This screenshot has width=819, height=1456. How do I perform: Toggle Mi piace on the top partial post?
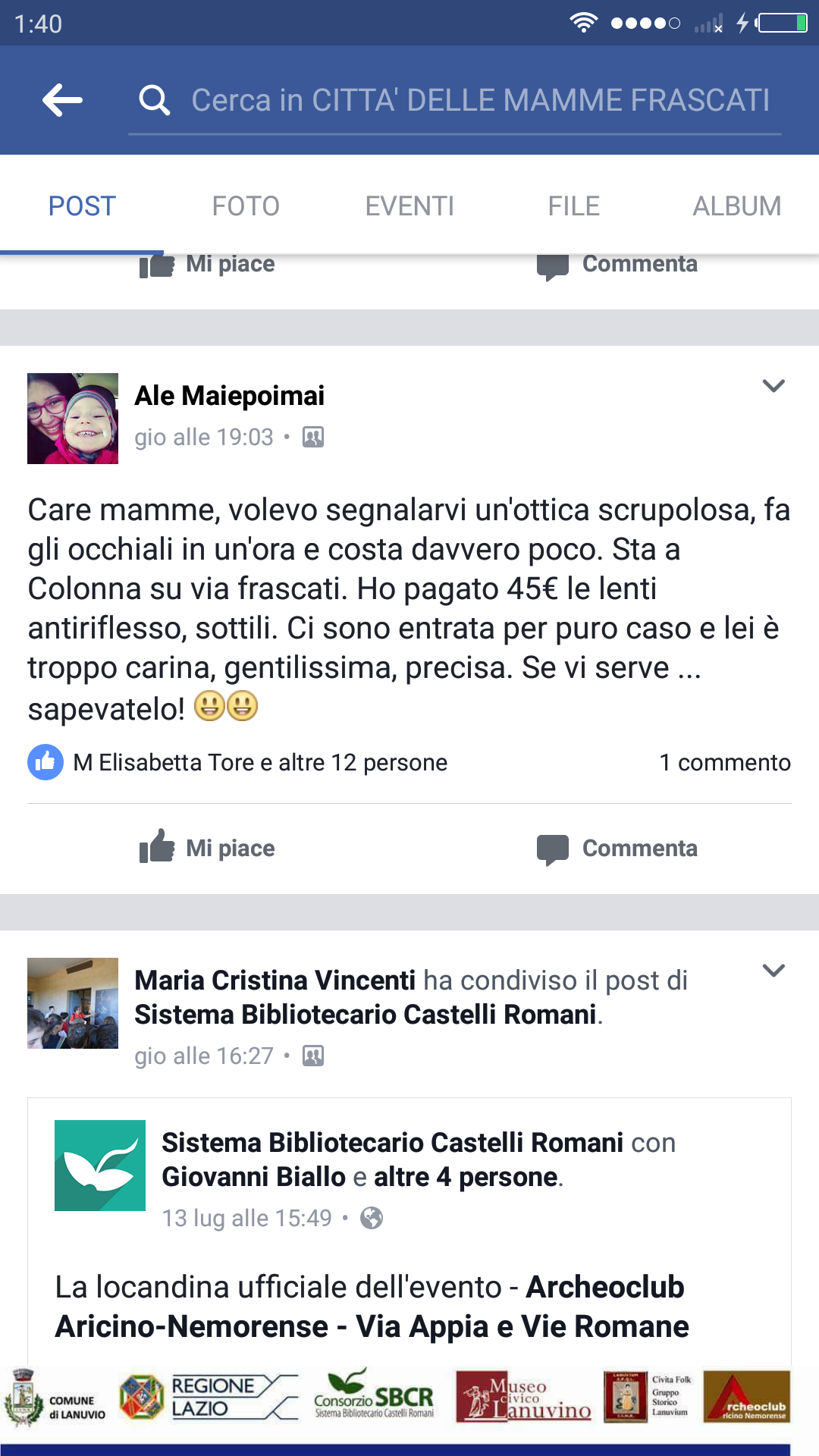click(x=207, y=265)
